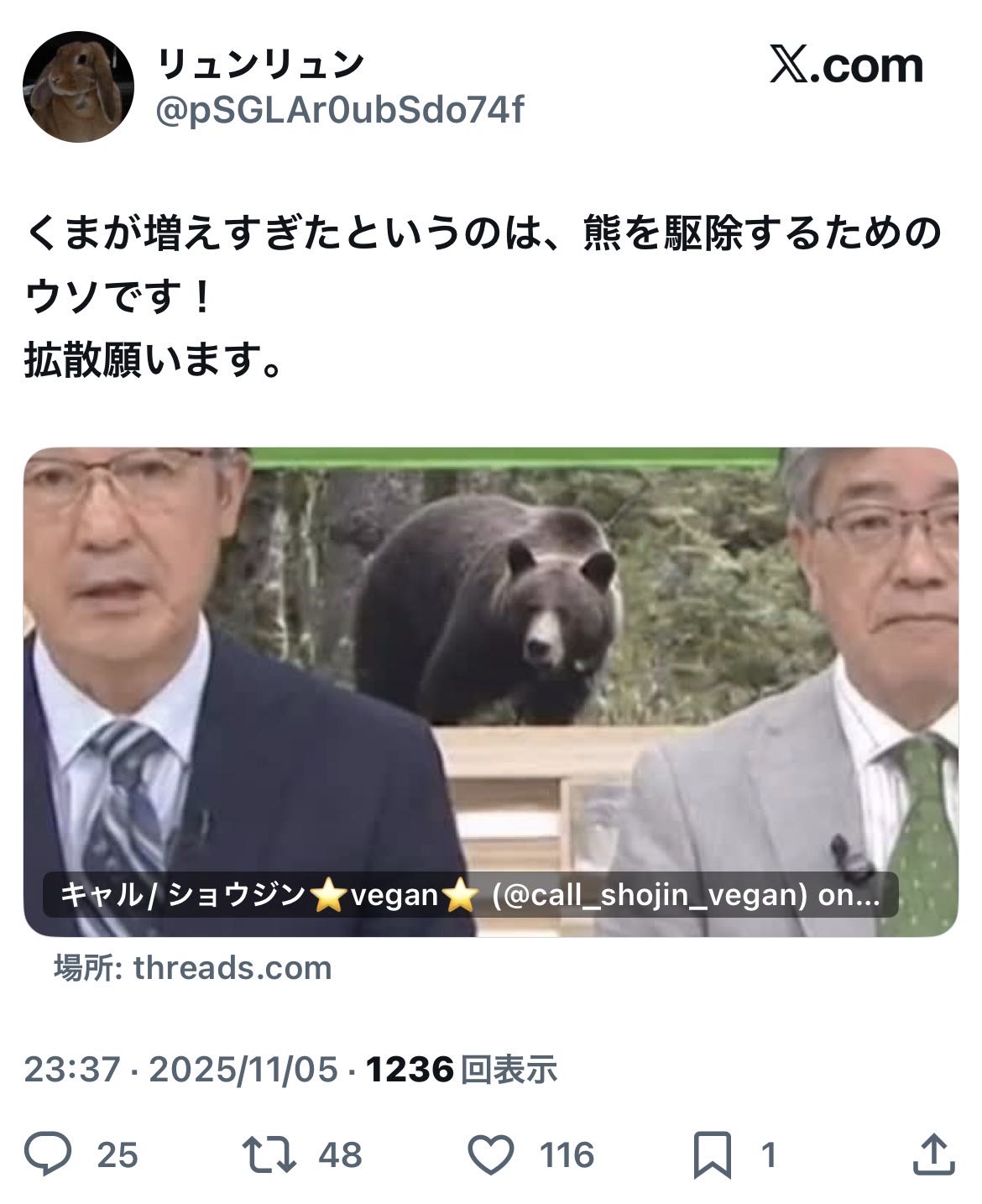The height and width of the screenshot is (1204, 982).
Task: Click the 2025/11/05 post date
Action: (x=243, y=1070)
